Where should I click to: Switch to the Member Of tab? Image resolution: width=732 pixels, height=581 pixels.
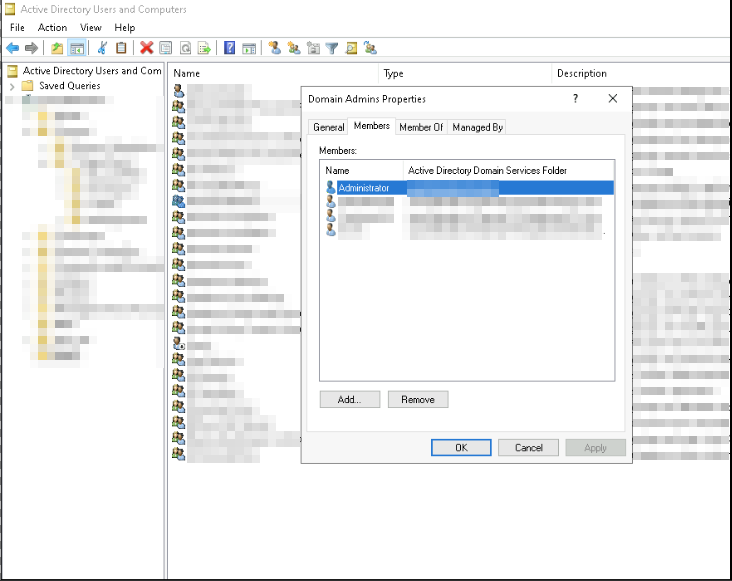click(x=421, y=127)
